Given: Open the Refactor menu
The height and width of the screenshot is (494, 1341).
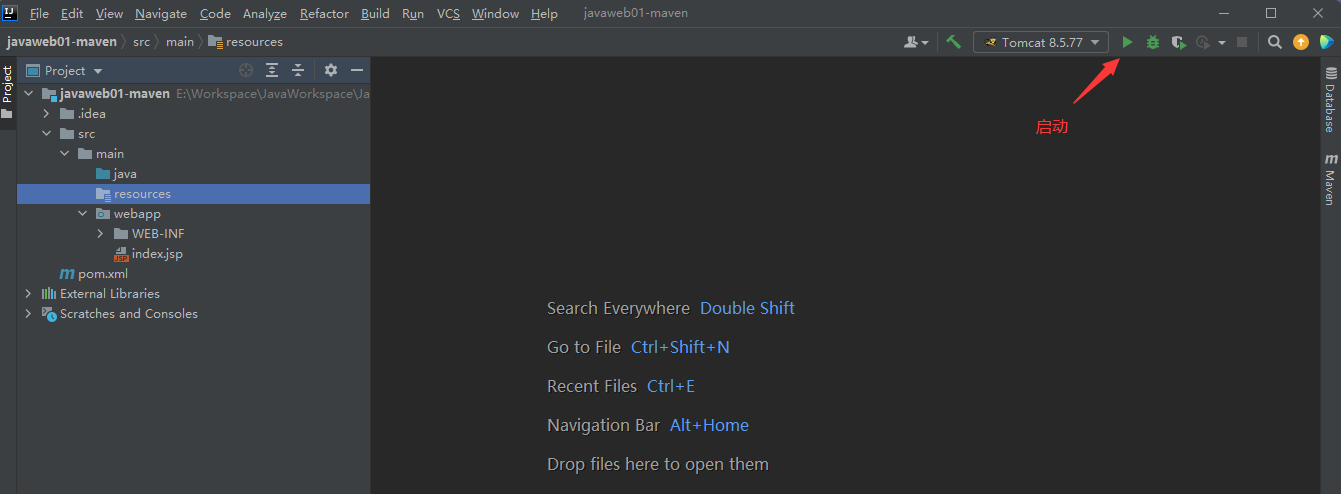Looking at the screenshot, I should 324,14.
